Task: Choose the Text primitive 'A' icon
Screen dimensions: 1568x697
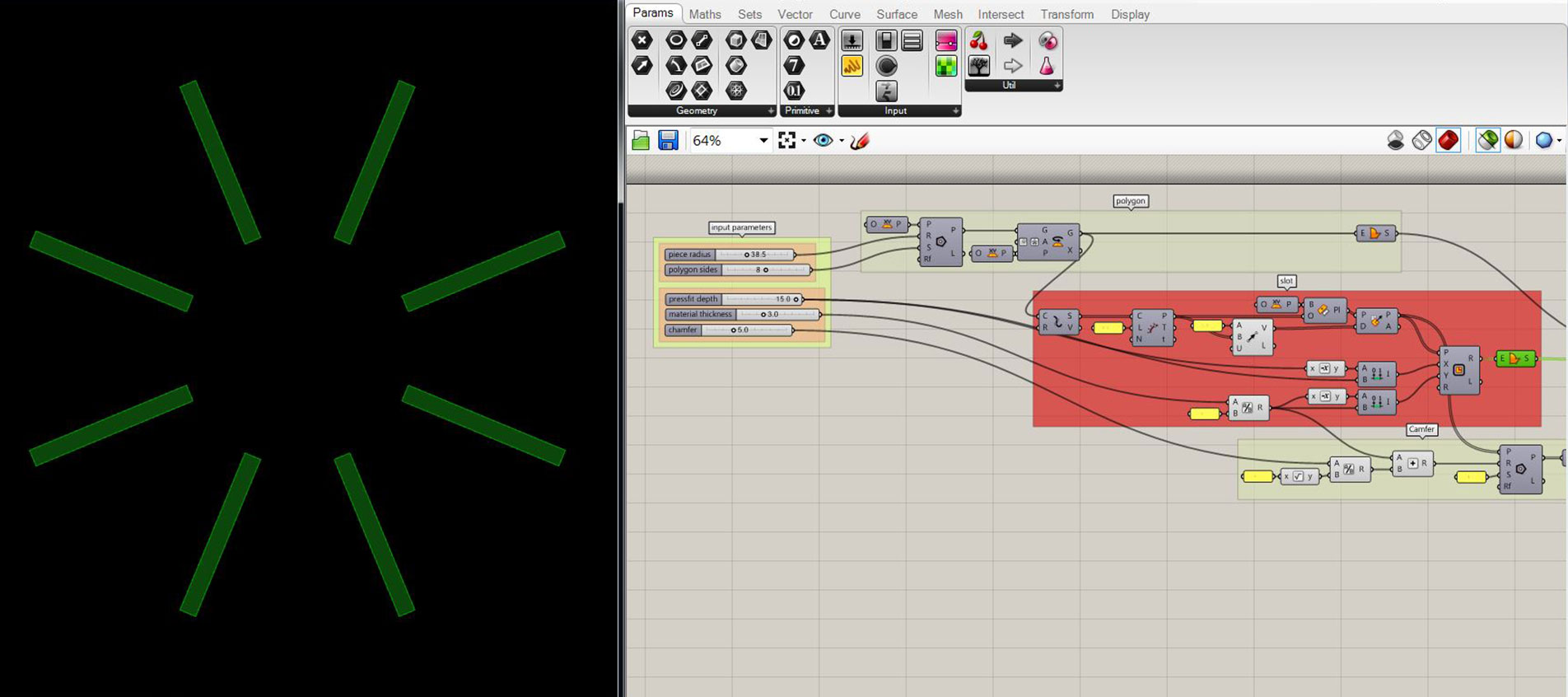Action: tap(819, 40)
